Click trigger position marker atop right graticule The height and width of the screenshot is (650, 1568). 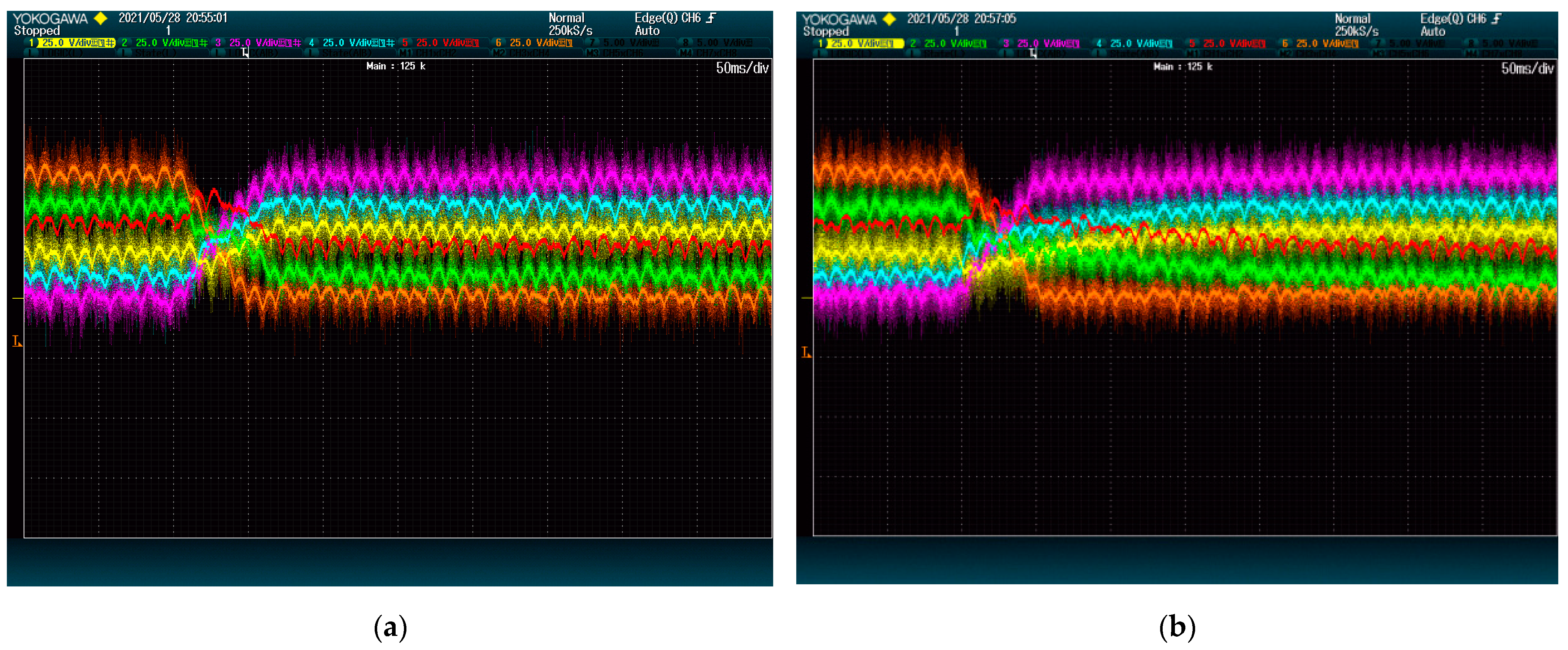coord(1033,53)
